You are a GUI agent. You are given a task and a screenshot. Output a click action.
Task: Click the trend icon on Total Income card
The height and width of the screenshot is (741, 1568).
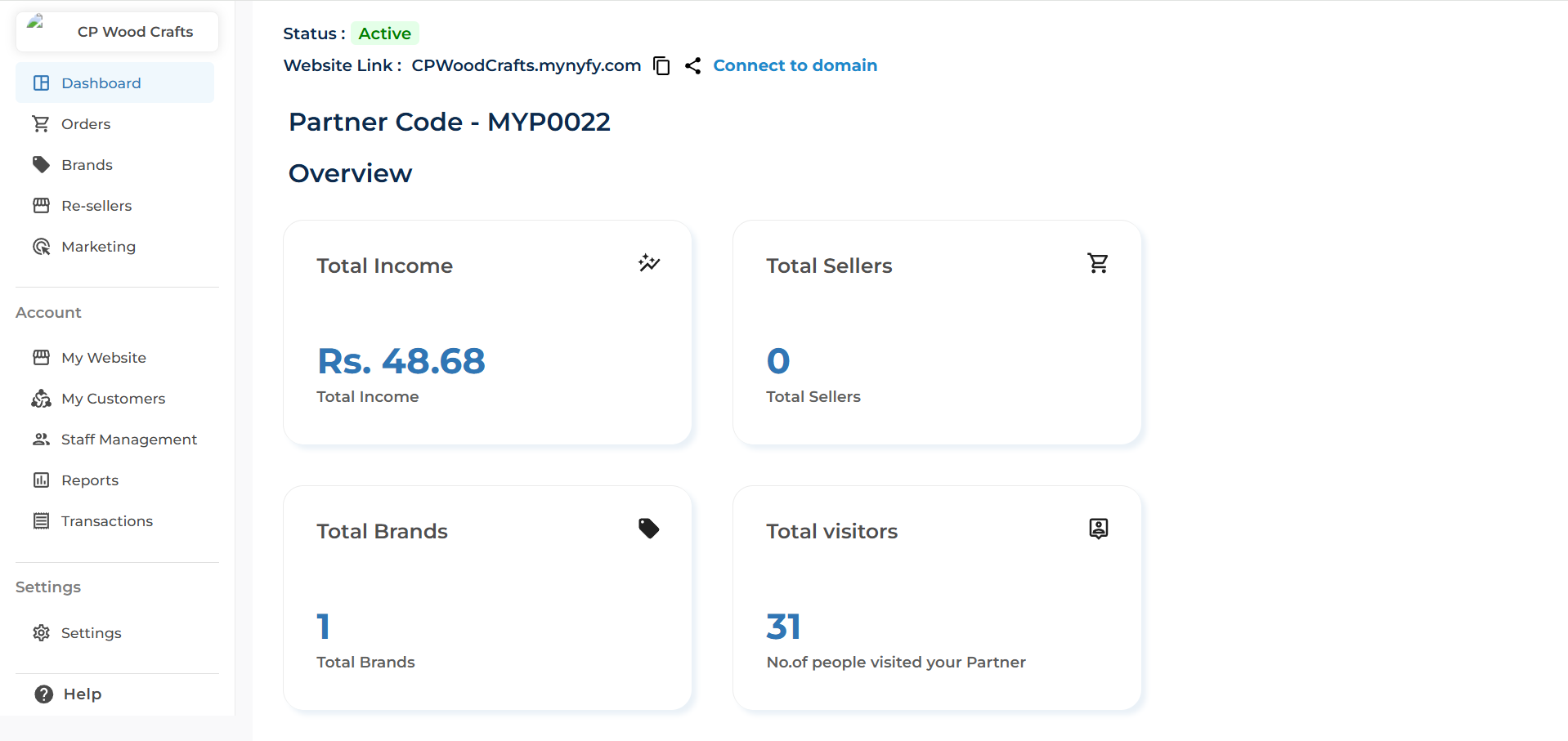tap(648, 262)
